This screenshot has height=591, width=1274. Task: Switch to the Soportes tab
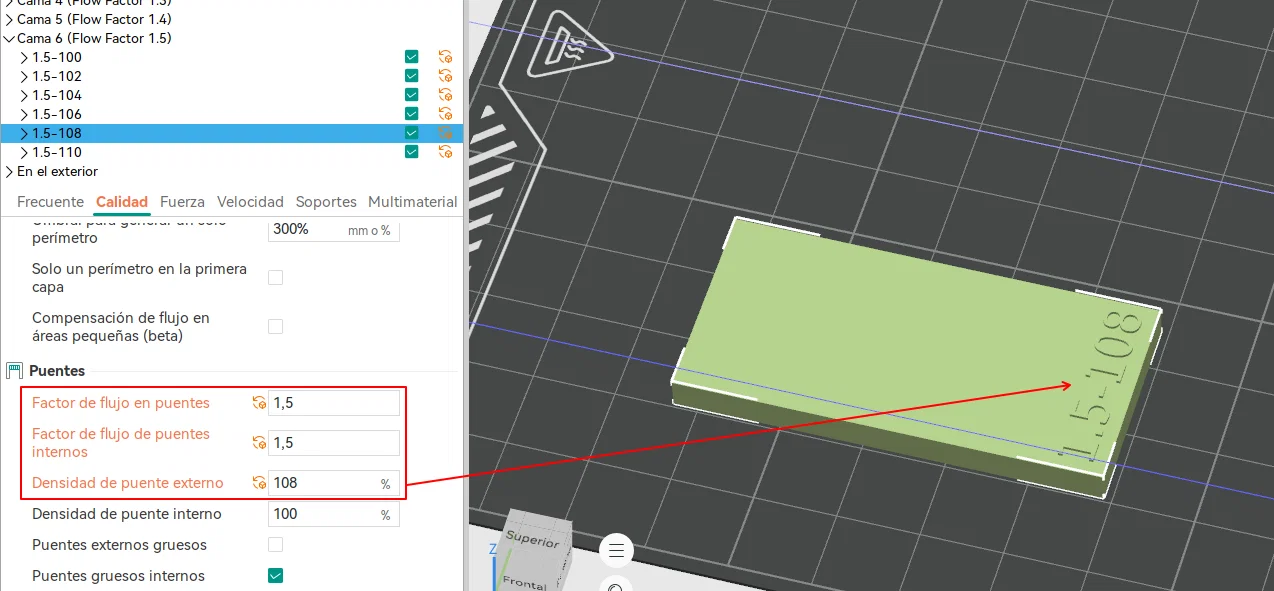326,202
